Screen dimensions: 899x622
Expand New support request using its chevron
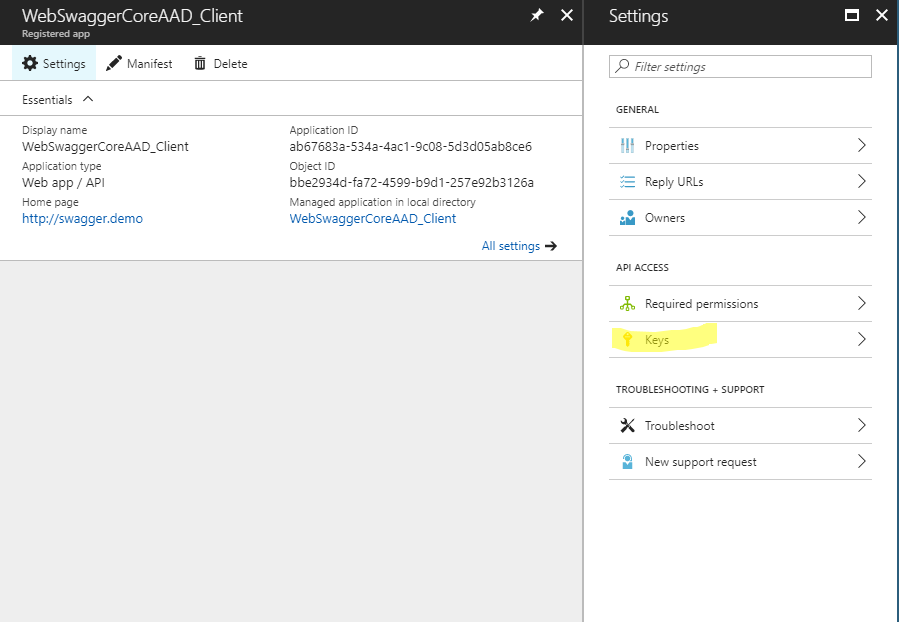click(861, 461)
